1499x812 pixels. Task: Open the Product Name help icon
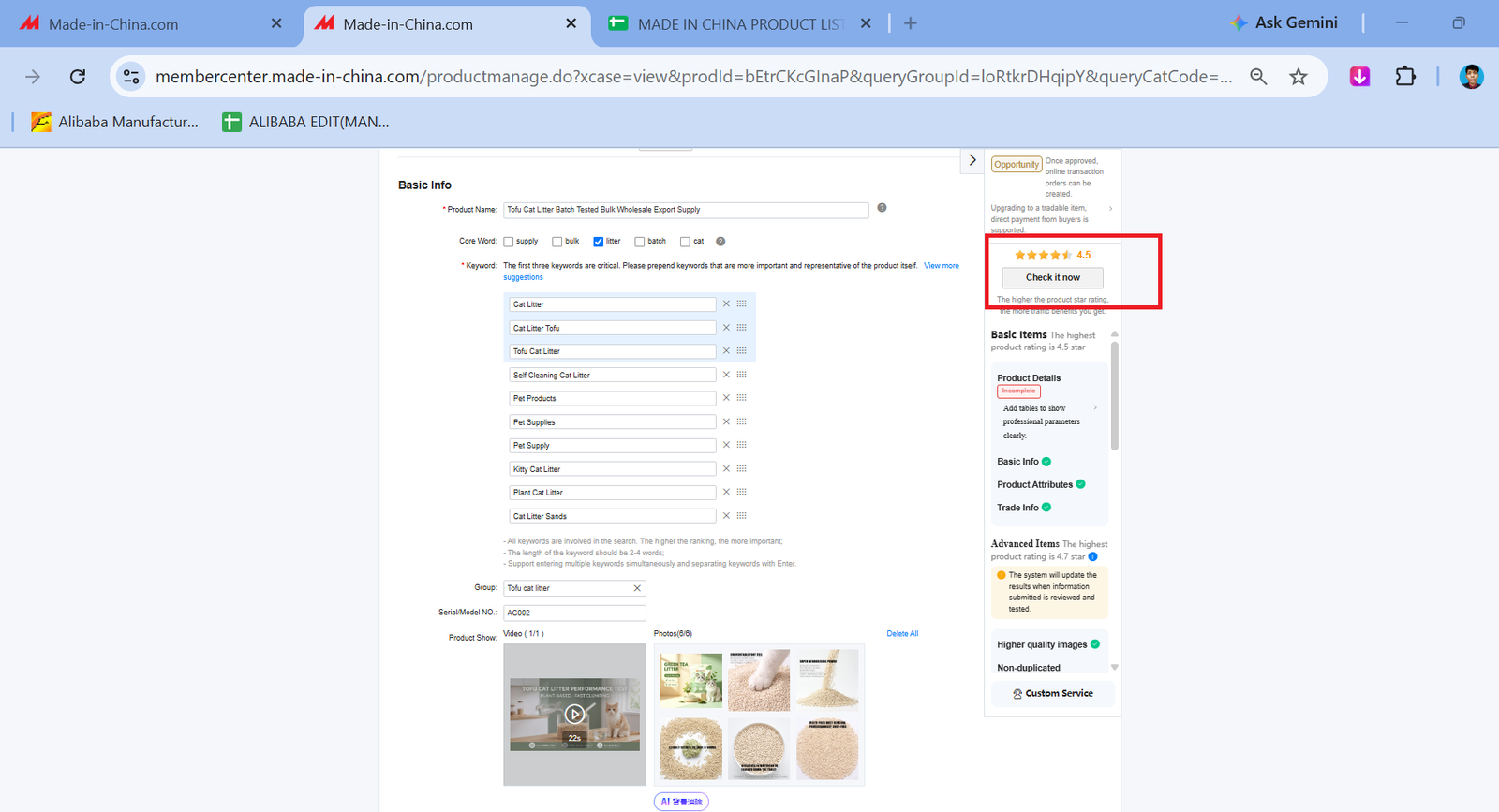coord(882,208)
